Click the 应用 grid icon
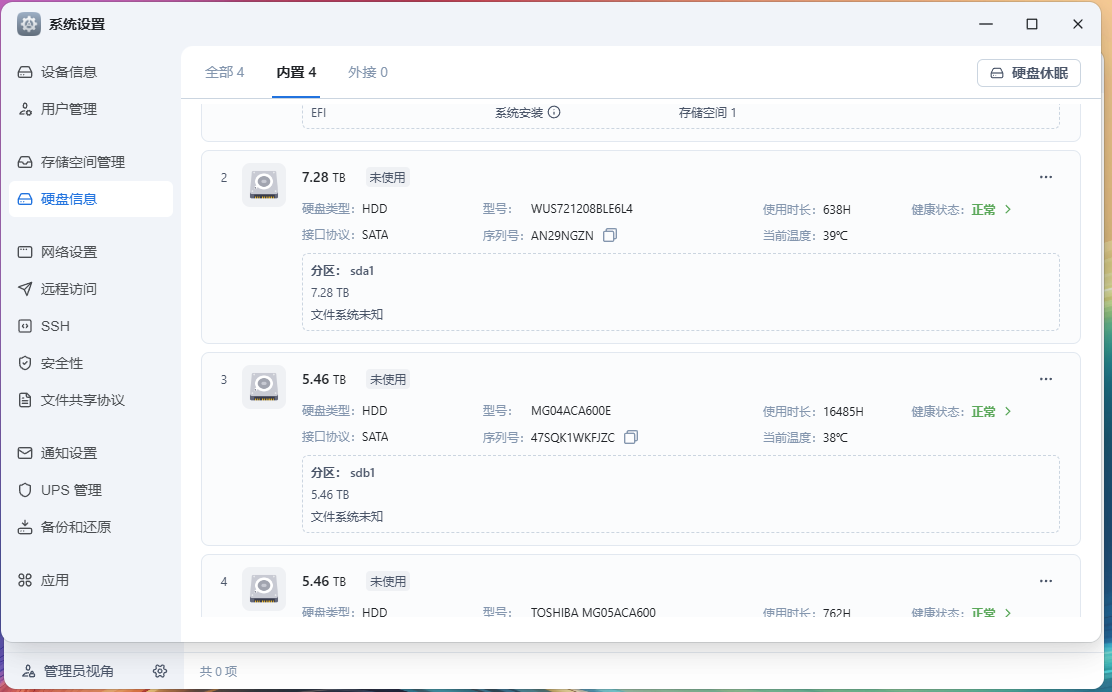Image resolution: width=1112 pixels, height=692 pixels. (x=25, y=580)
